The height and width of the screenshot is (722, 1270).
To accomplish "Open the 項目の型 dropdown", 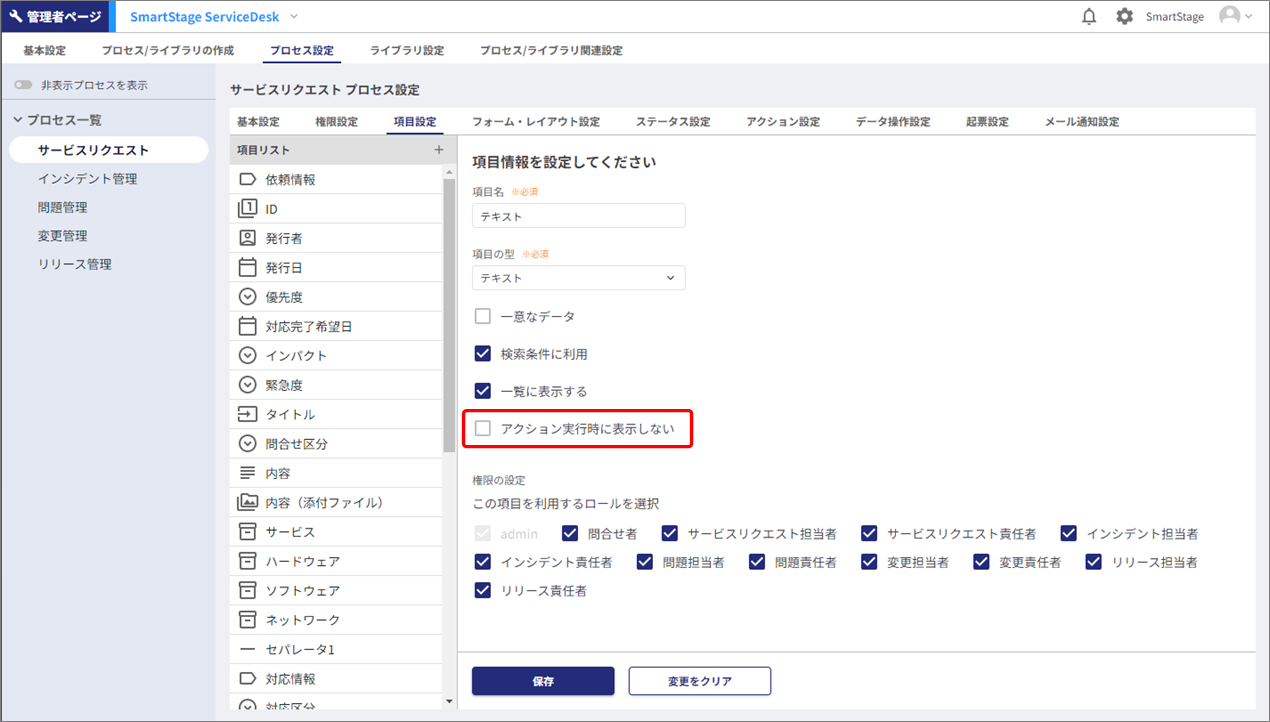I will [x=578, y=278].
